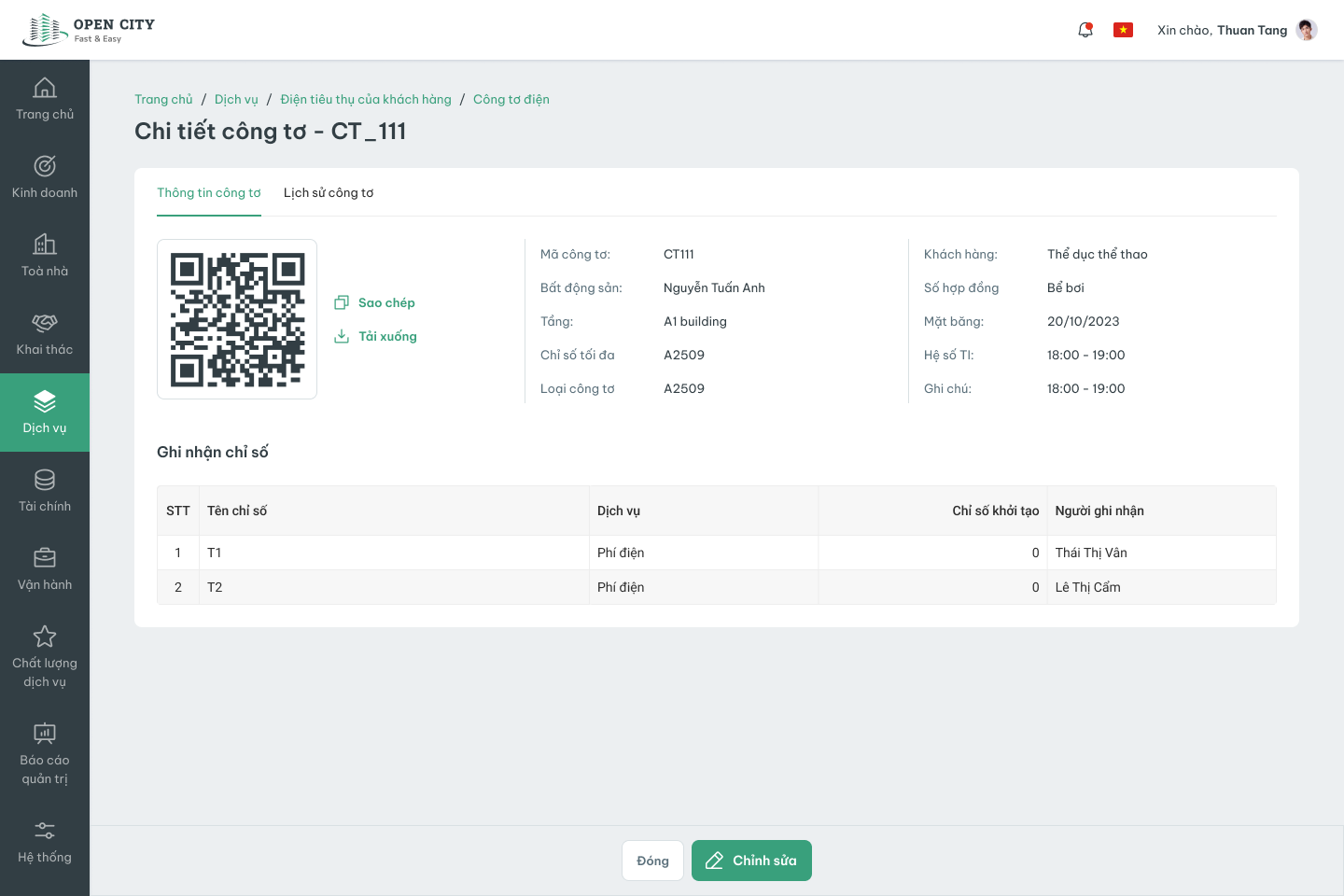This screenshot has width=1344, height=896.
Task: Click the Đóng button
Action: 652,861
